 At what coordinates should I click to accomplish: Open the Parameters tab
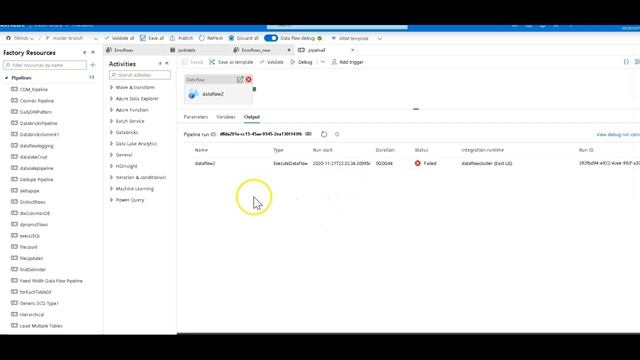[196, 117]
